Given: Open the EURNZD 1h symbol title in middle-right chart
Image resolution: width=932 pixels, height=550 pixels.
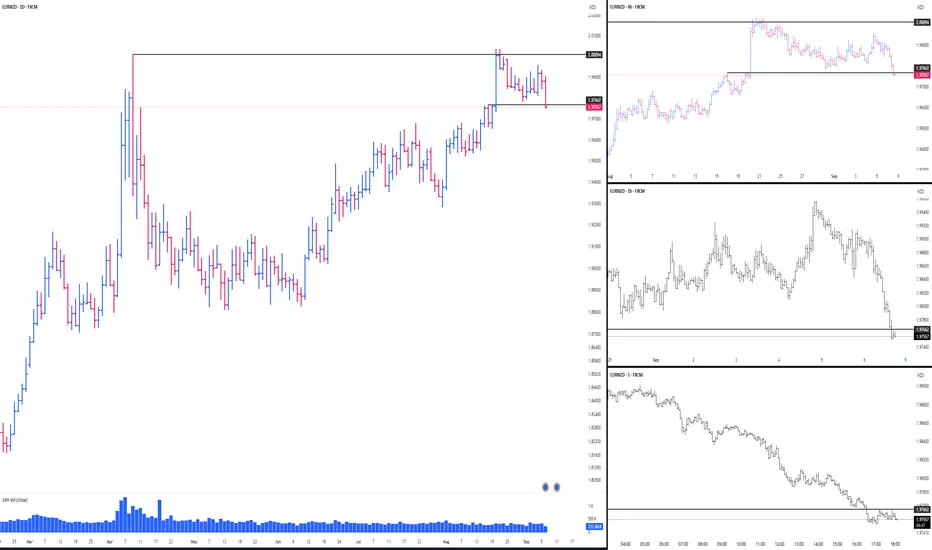Looking at the screenshot, I should [x=628, y=191].
